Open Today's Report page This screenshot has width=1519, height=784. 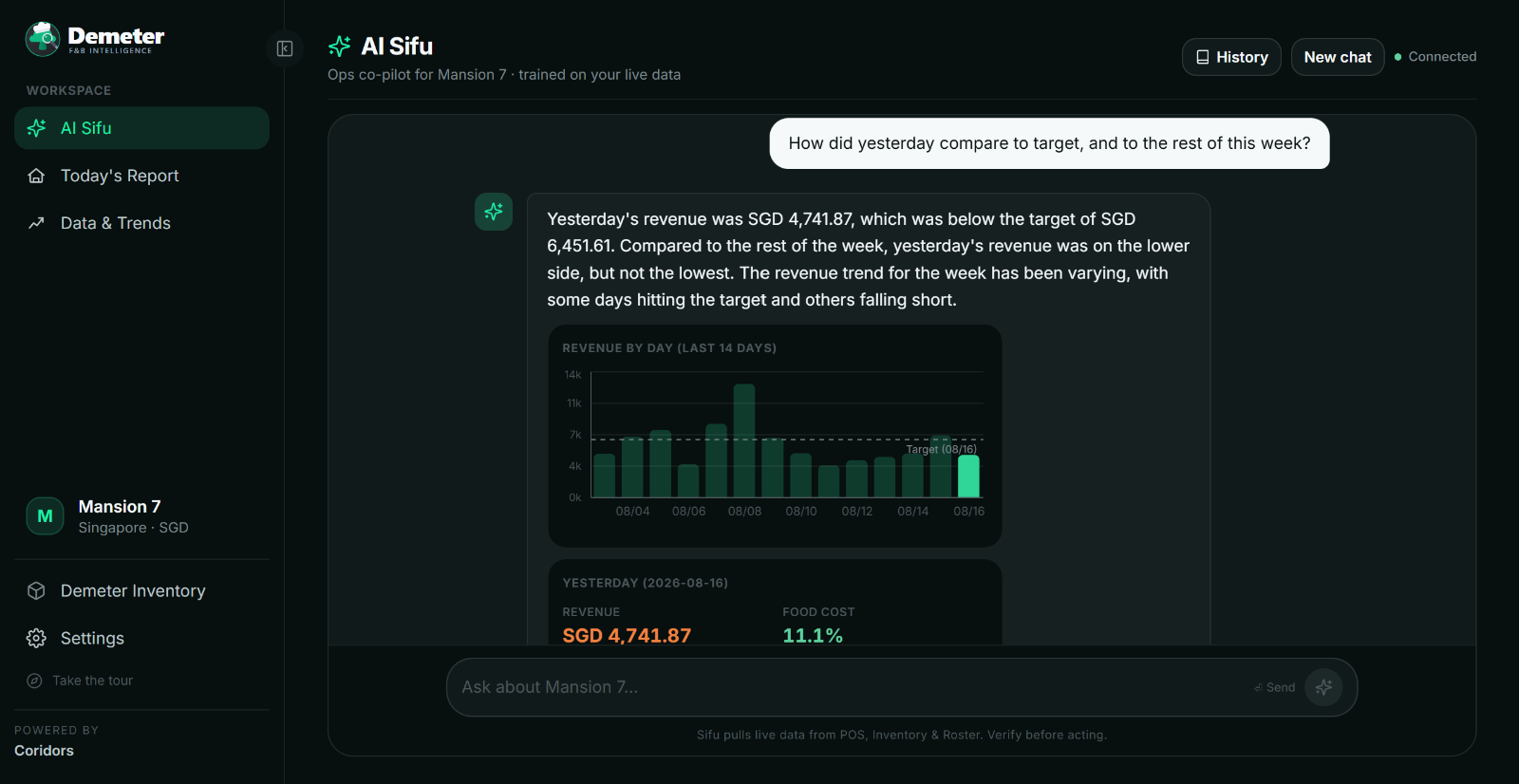point(141,176)
